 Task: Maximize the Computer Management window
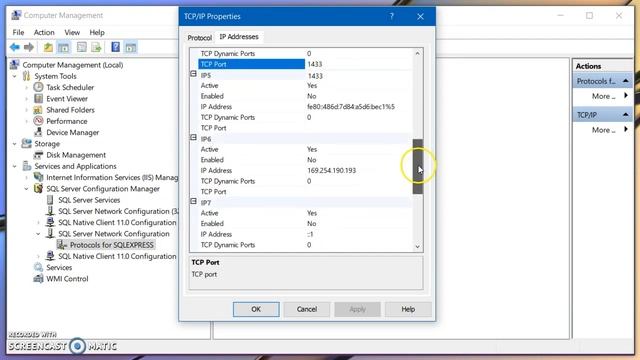(x=589, y=16)
